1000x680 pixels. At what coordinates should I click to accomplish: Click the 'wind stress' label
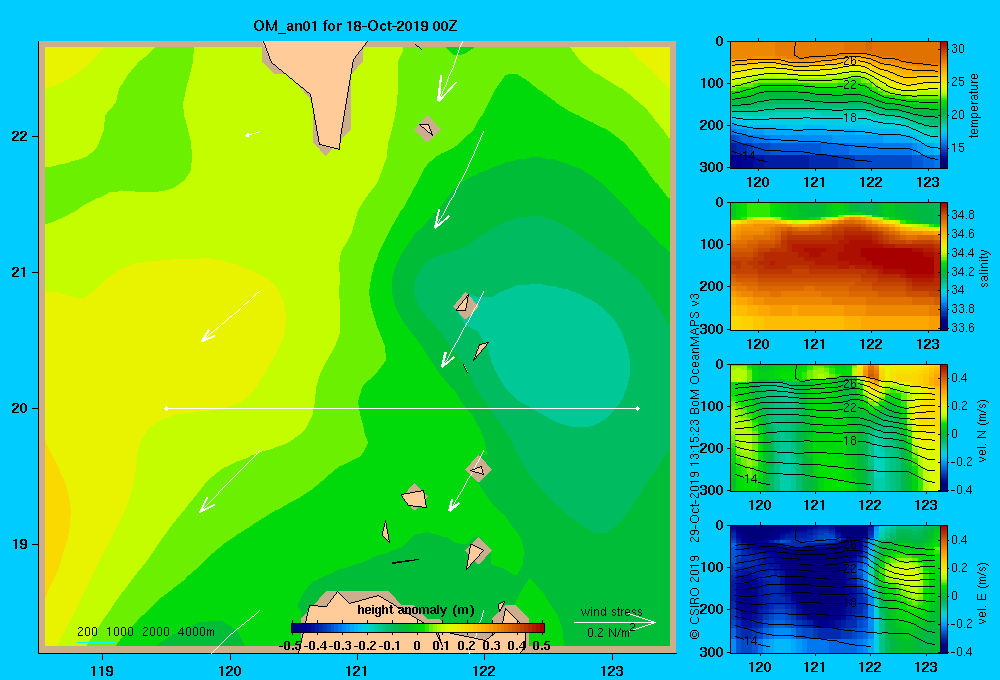point(611,612)
